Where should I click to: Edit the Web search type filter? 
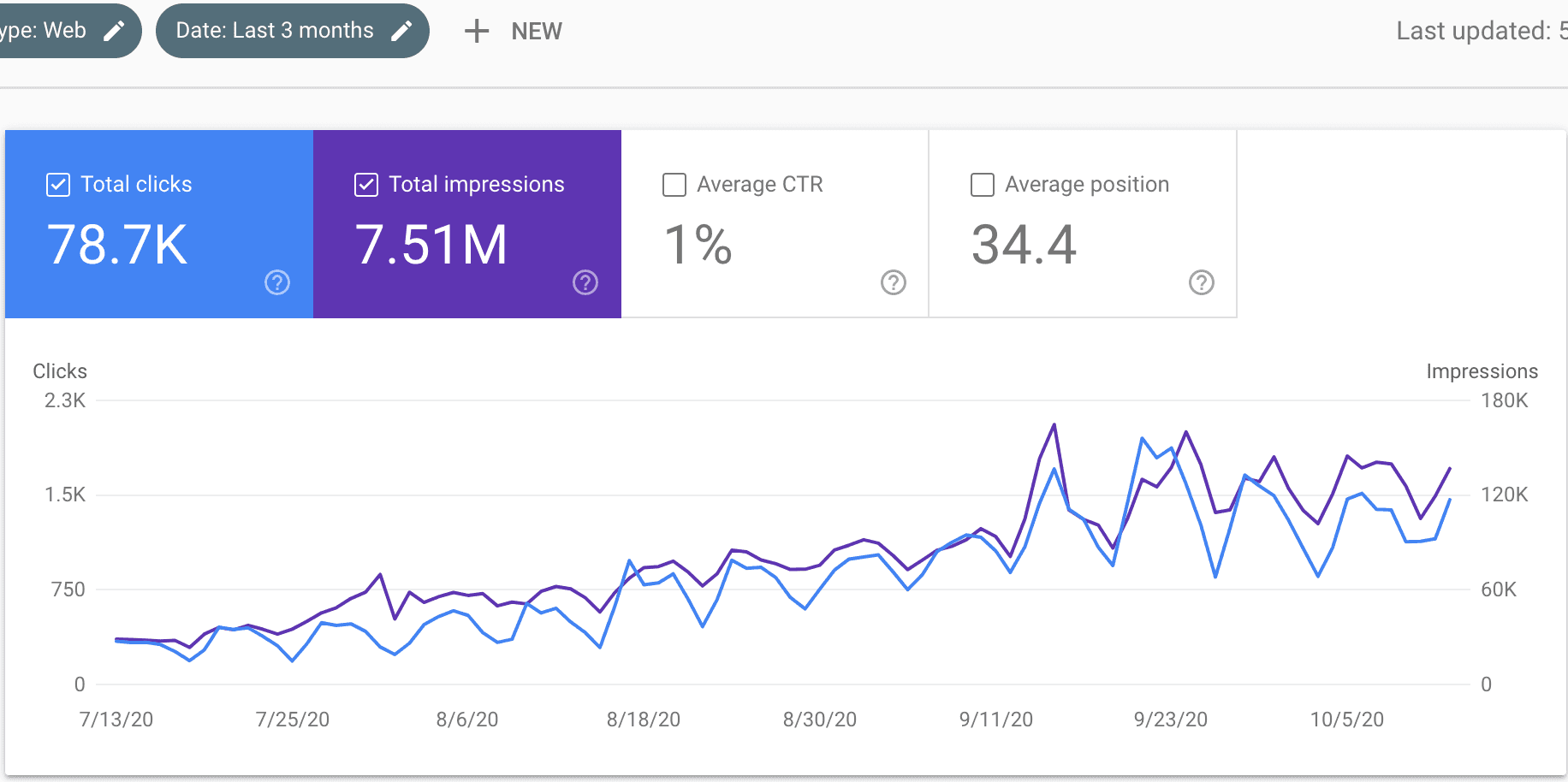114,30
